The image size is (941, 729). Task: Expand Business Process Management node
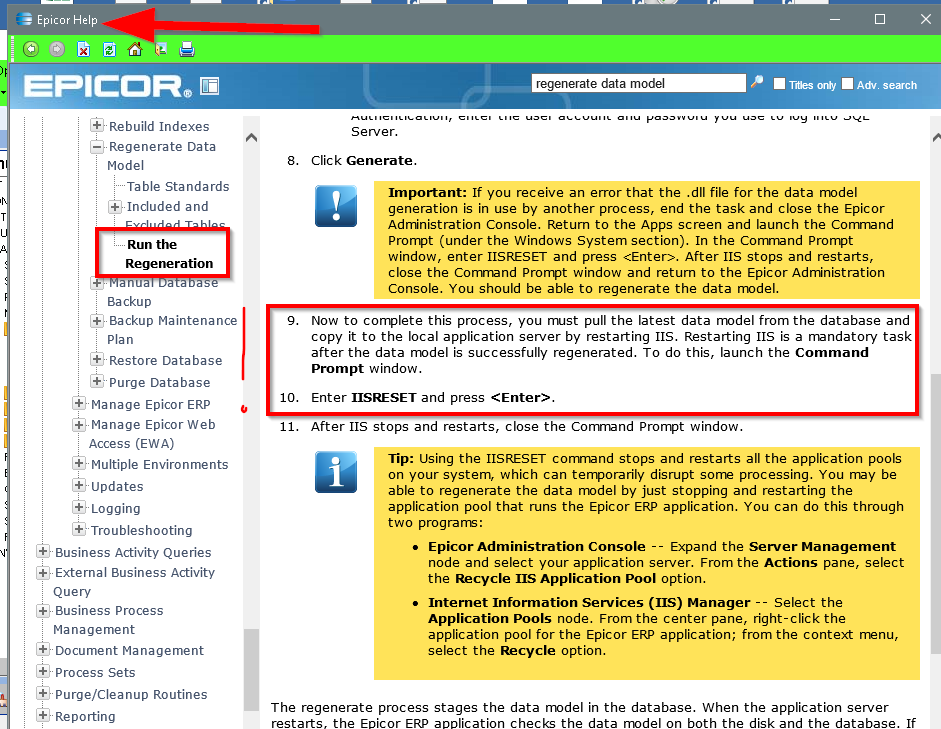pyautogui.click(x=43, y=610)
